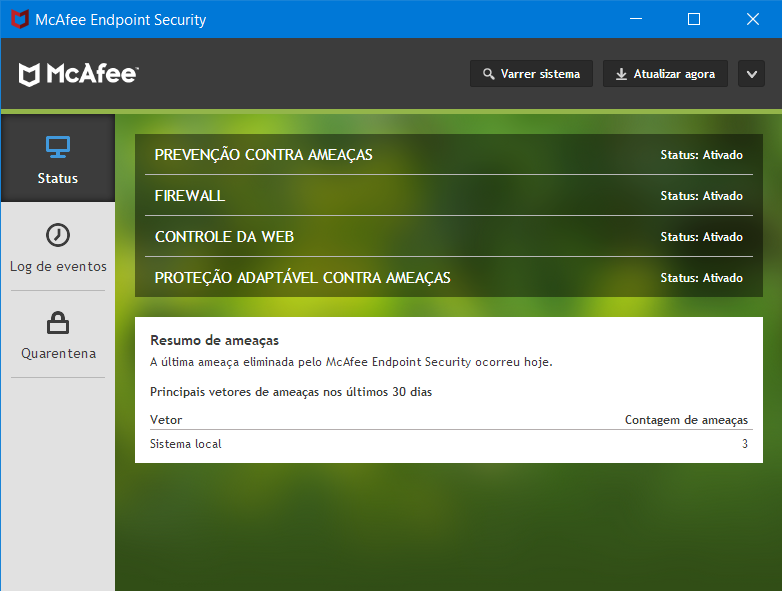
Task: Open the Quarentena padlock icon
Action: pos(58,323)
